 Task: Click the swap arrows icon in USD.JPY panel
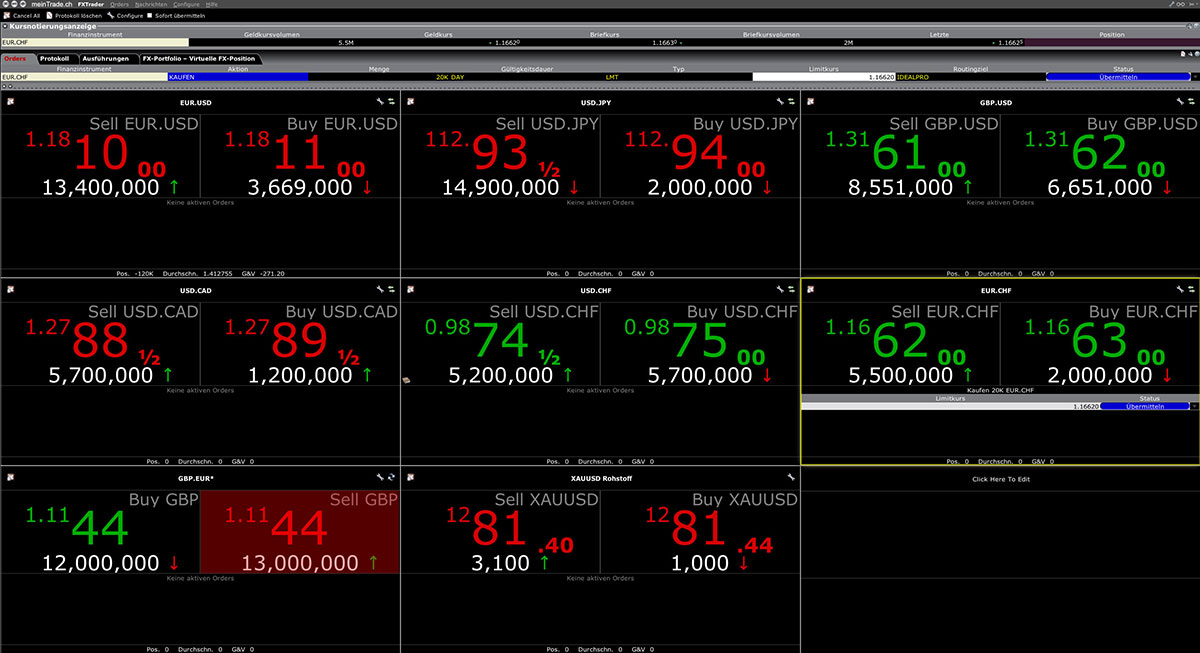click(791, 102)
